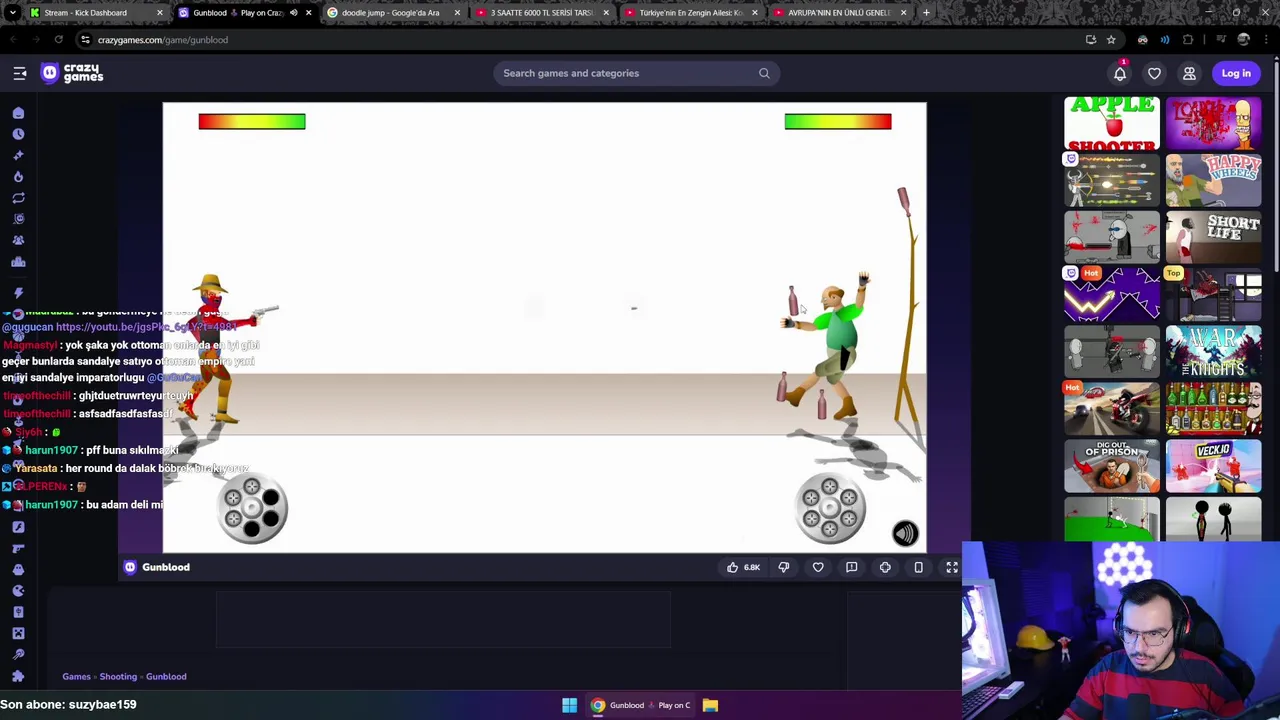Open the YouTube link in chat
The height and width of the screenshot is (720, 1280).
[145, 327]
